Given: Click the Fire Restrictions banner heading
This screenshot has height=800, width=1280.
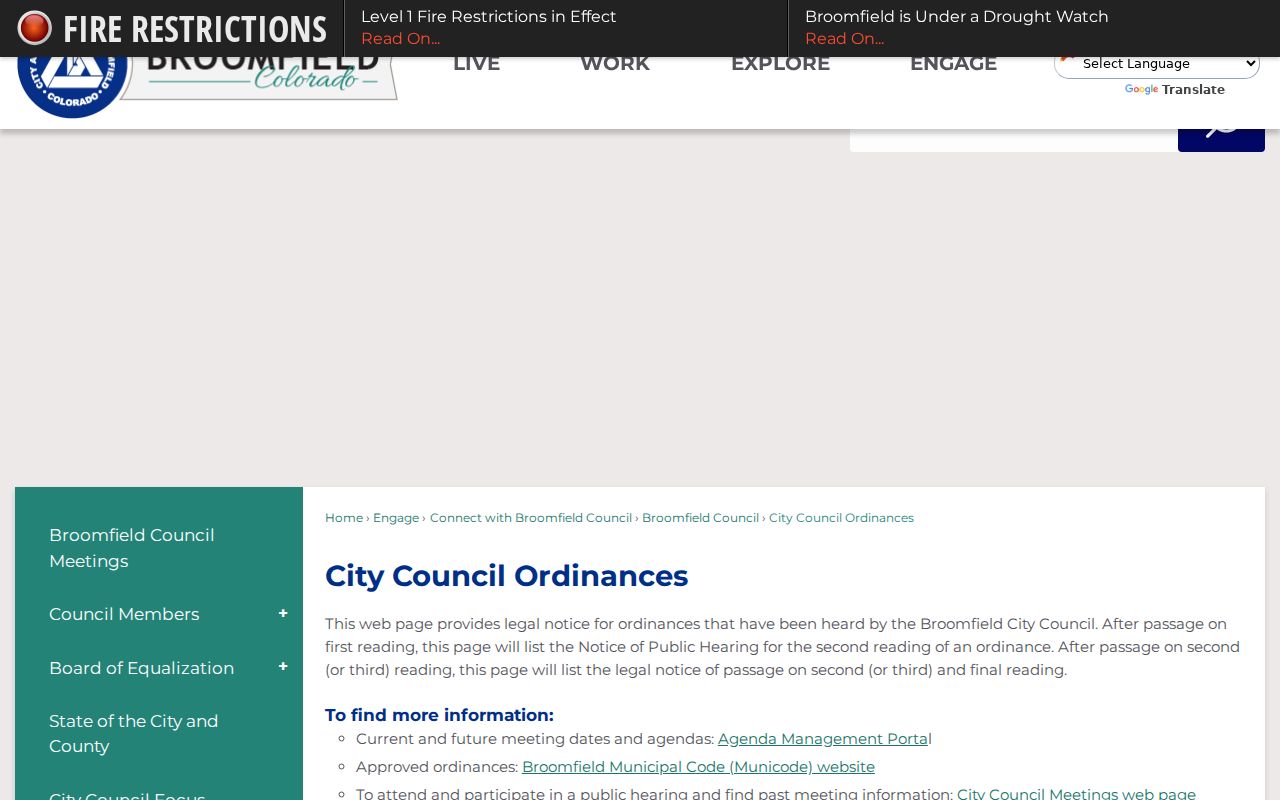Looking at the screenshot, I should pos(195,29).
